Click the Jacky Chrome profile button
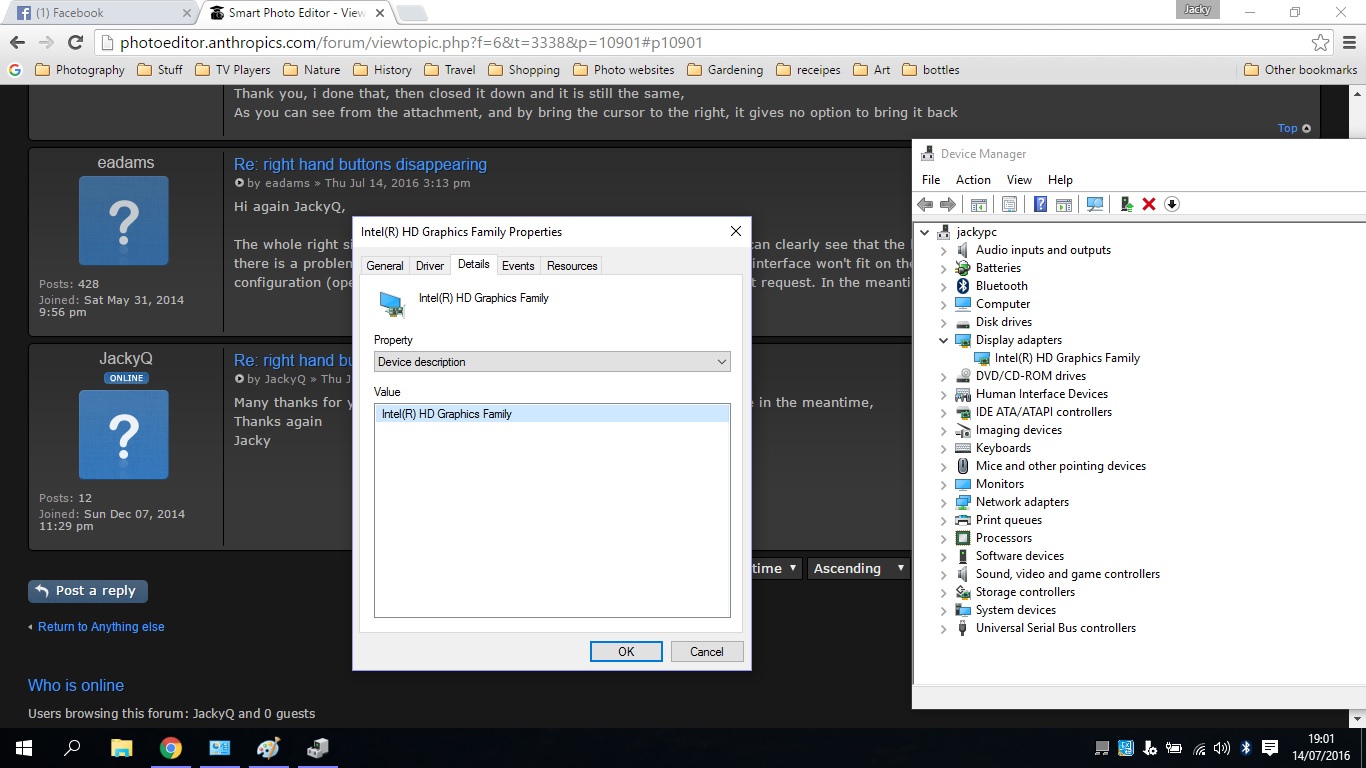 point(1198,9)
